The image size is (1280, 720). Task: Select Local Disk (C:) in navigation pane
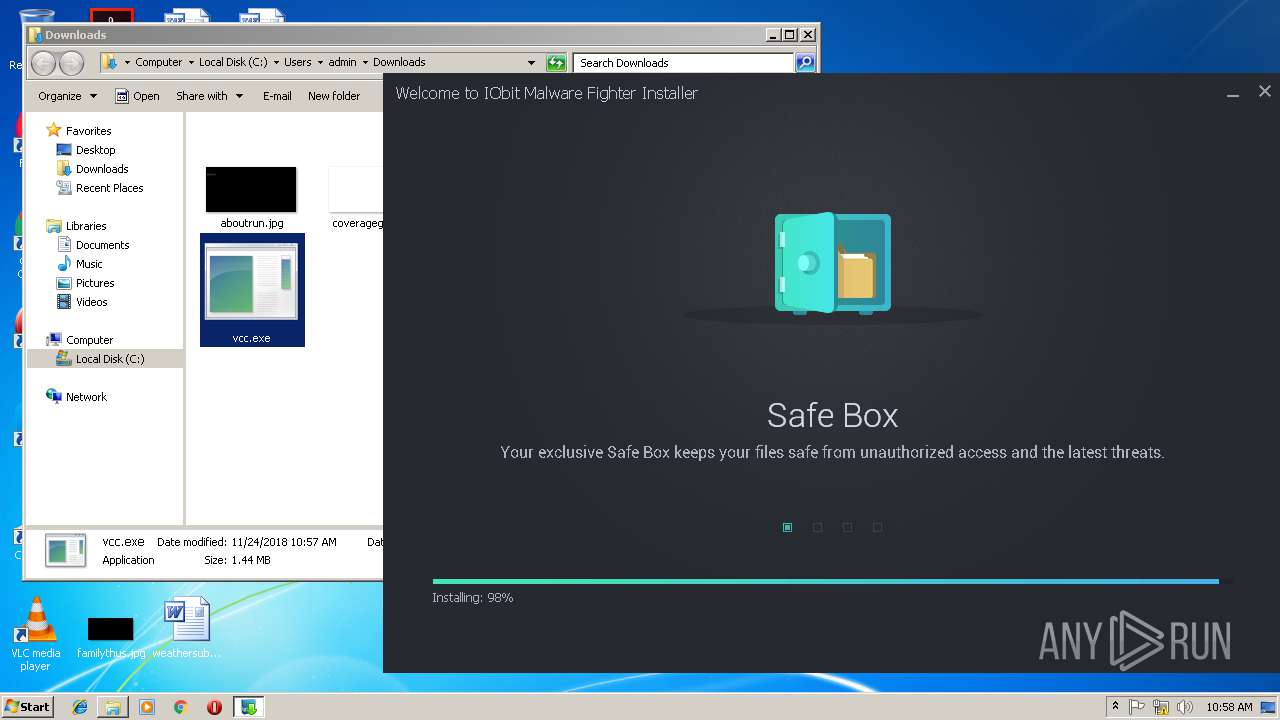coord(110,359)
